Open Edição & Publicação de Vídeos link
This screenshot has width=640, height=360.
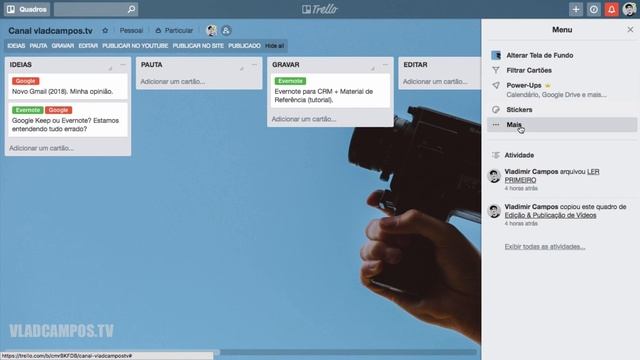550,215
